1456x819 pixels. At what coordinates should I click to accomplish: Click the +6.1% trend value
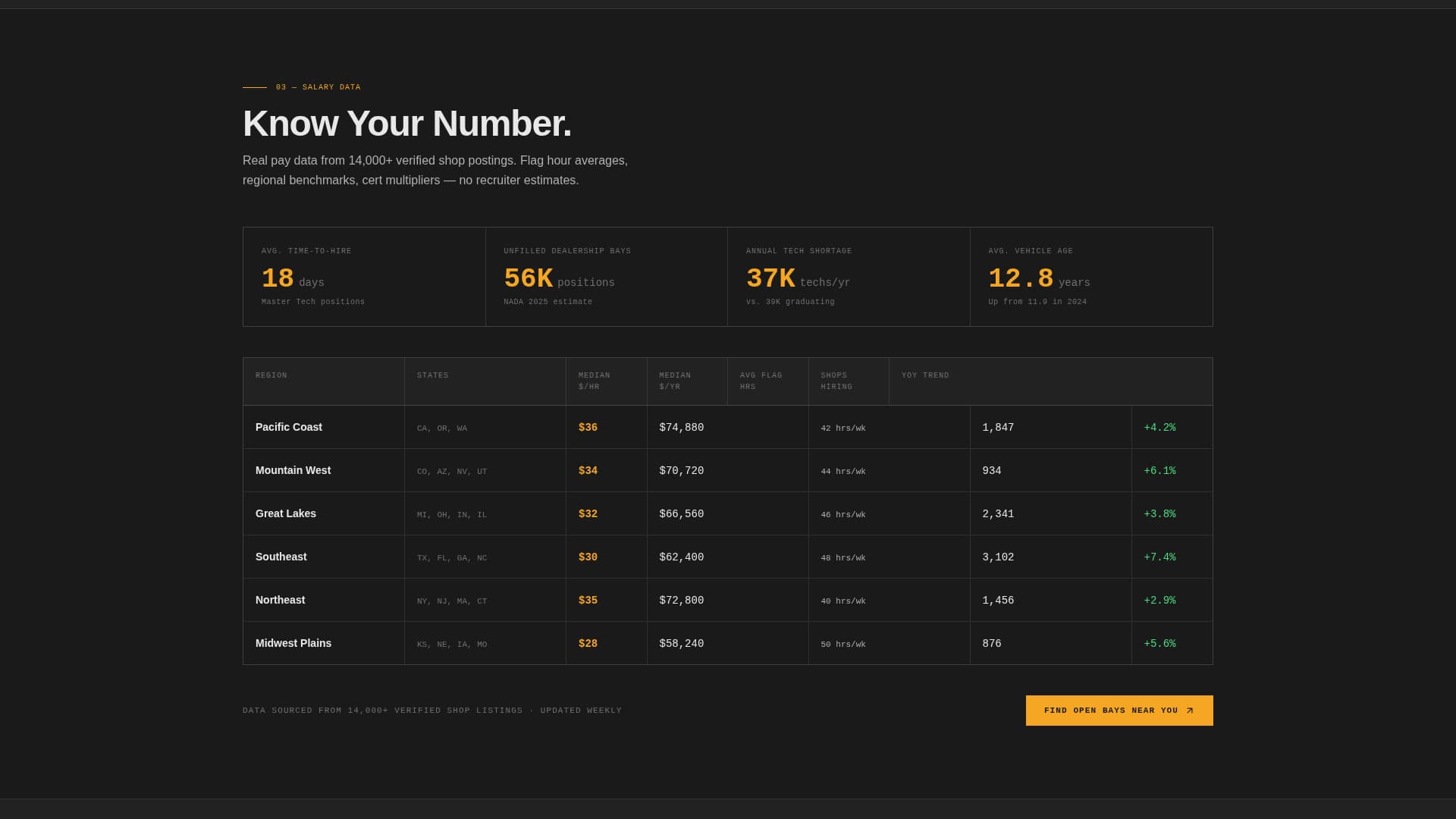pyautogui.click(x=1159, y=471)
